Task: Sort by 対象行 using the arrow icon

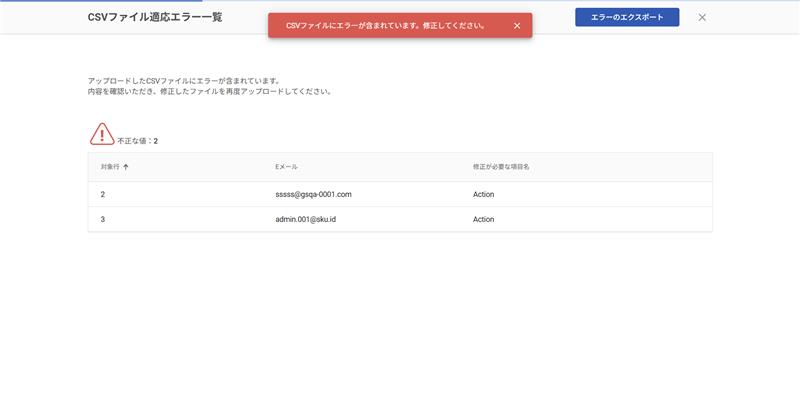Action: (x=126, y=167)
